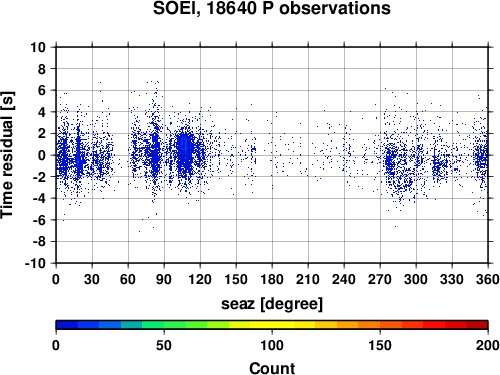
Task: Click the 200 label under the colorbar
Action: point(488,345)
